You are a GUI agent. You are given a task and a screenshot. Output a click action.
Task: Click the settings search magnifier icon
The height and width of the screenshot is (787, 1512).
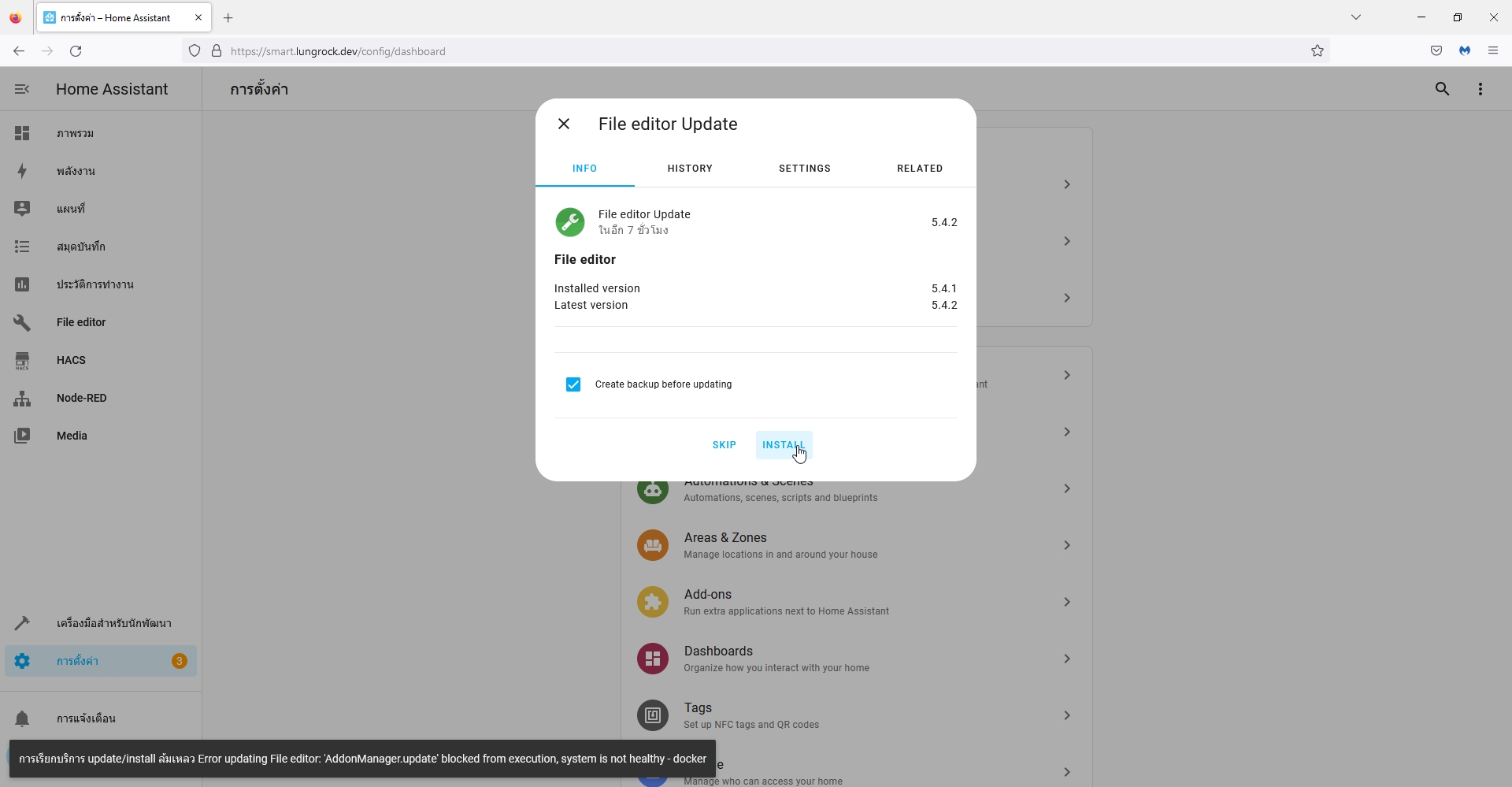click(1443, 89)
